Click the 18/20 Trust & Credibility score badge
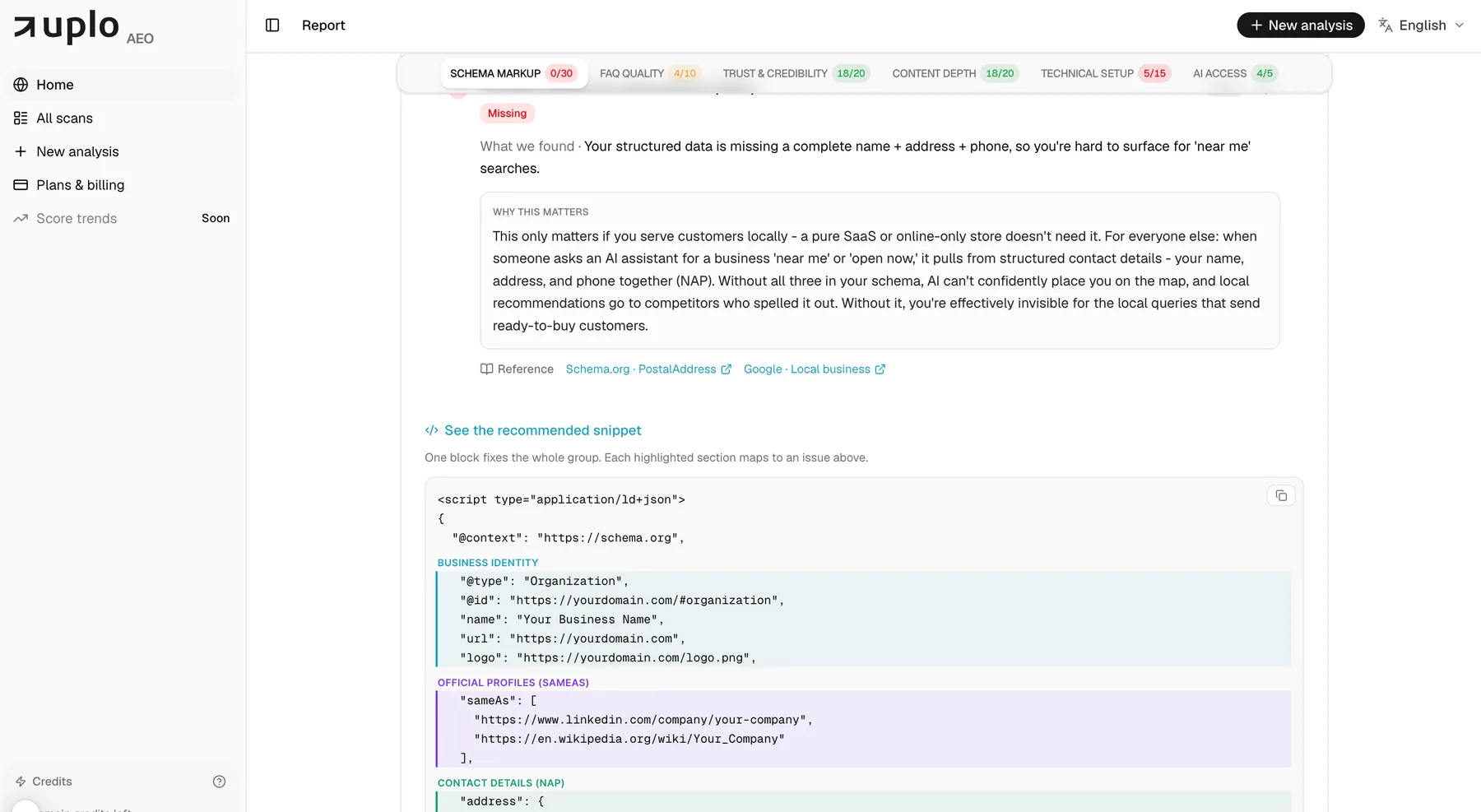1481x812 pixels. (851, 73)
